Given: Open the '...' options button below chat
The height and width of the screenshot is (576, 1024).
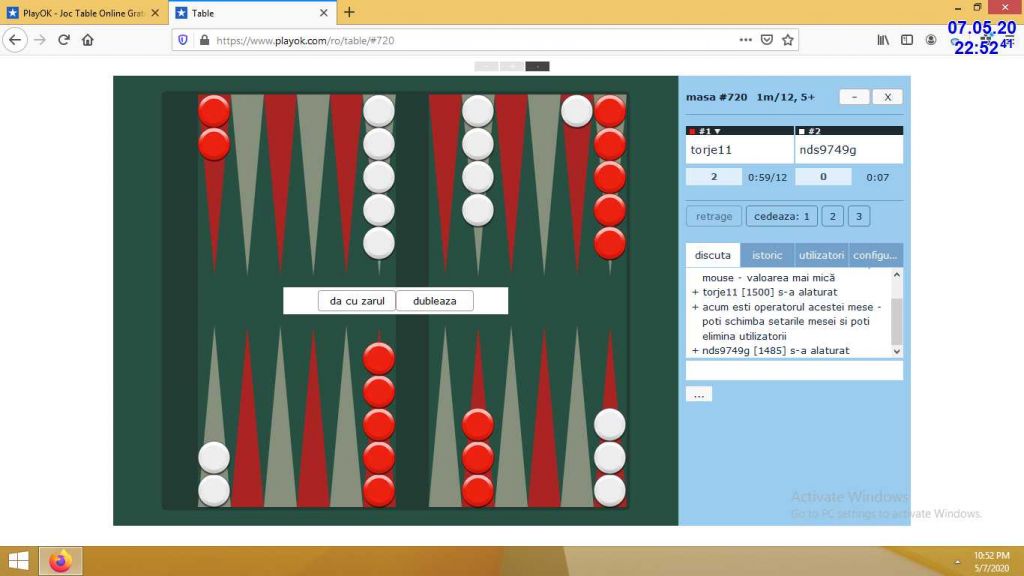Looking at the screenshot, I should tap(699, 394).
